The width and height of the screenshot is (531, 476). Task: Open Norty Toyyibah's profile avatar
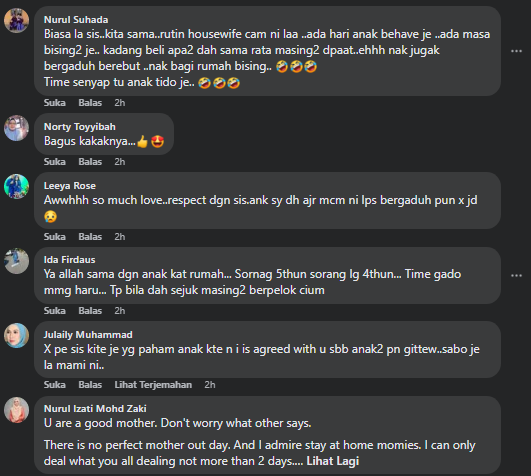(16, 128)
